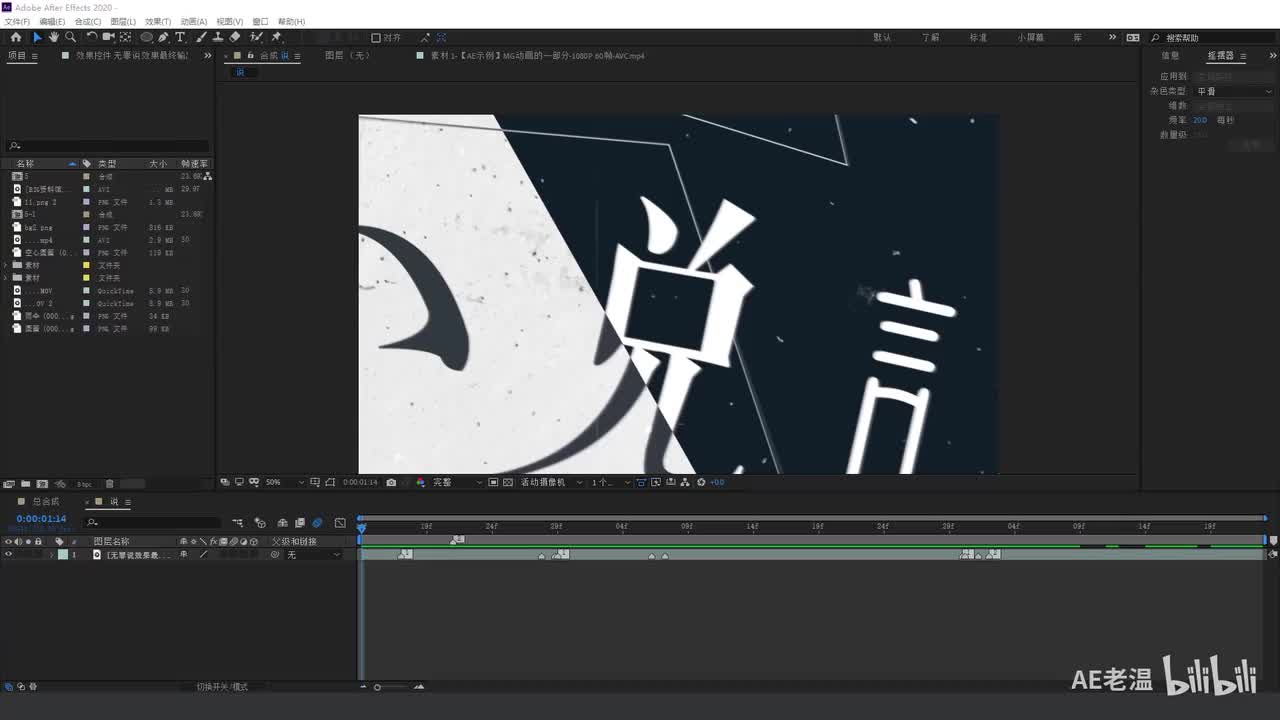Select the Horizontal Type tool
The width and height of the screenshot is (1280, 720).
pos(180,37)
